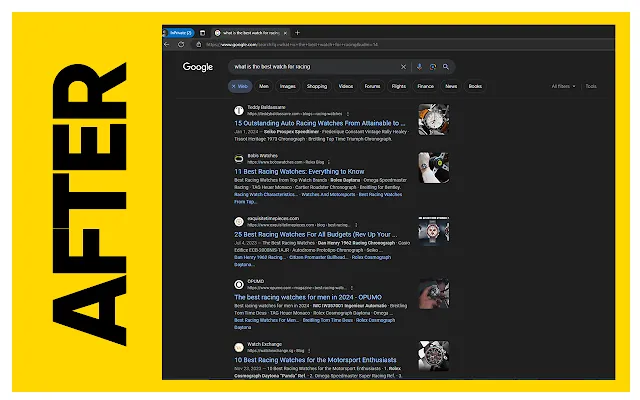Switch to the Forums results tab
Screen dimensions: 640x400
372,86
